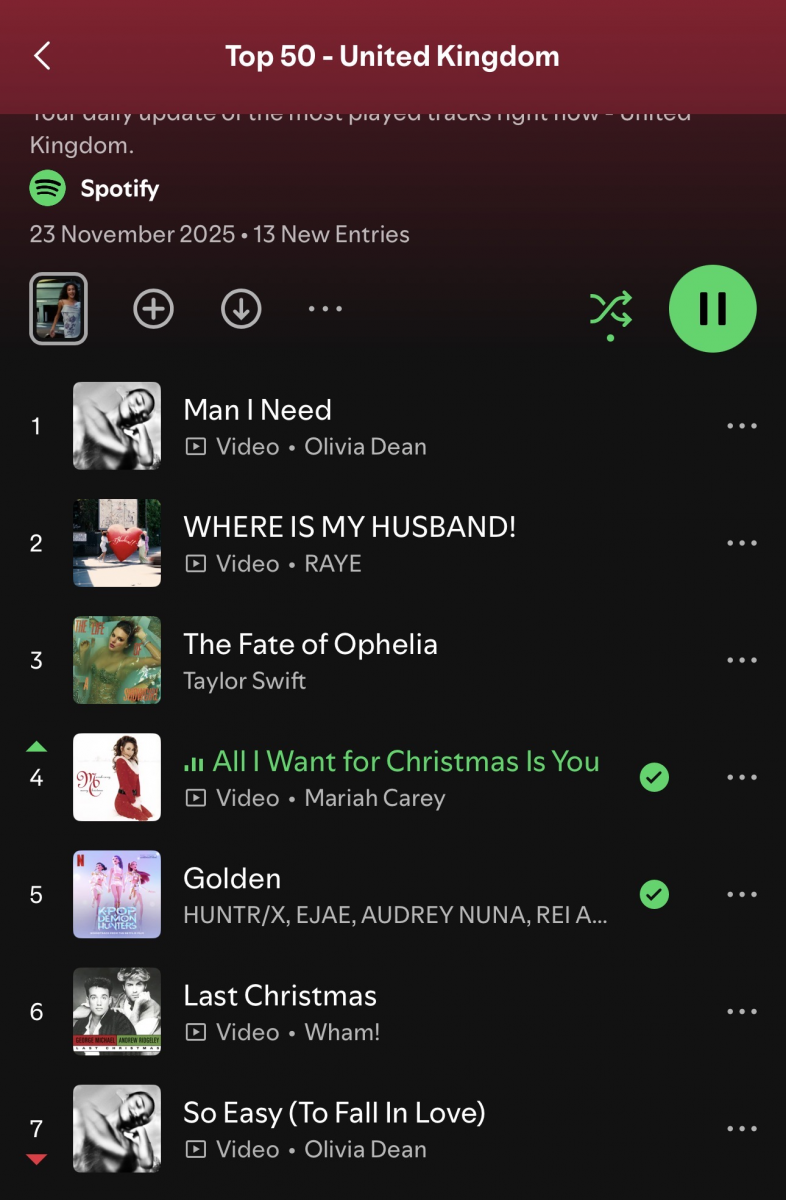This screenshot has height=1200, width=786.
Task: Open more options for WHERE IS MY HUSBAND!
Action: tap(742, 543)
